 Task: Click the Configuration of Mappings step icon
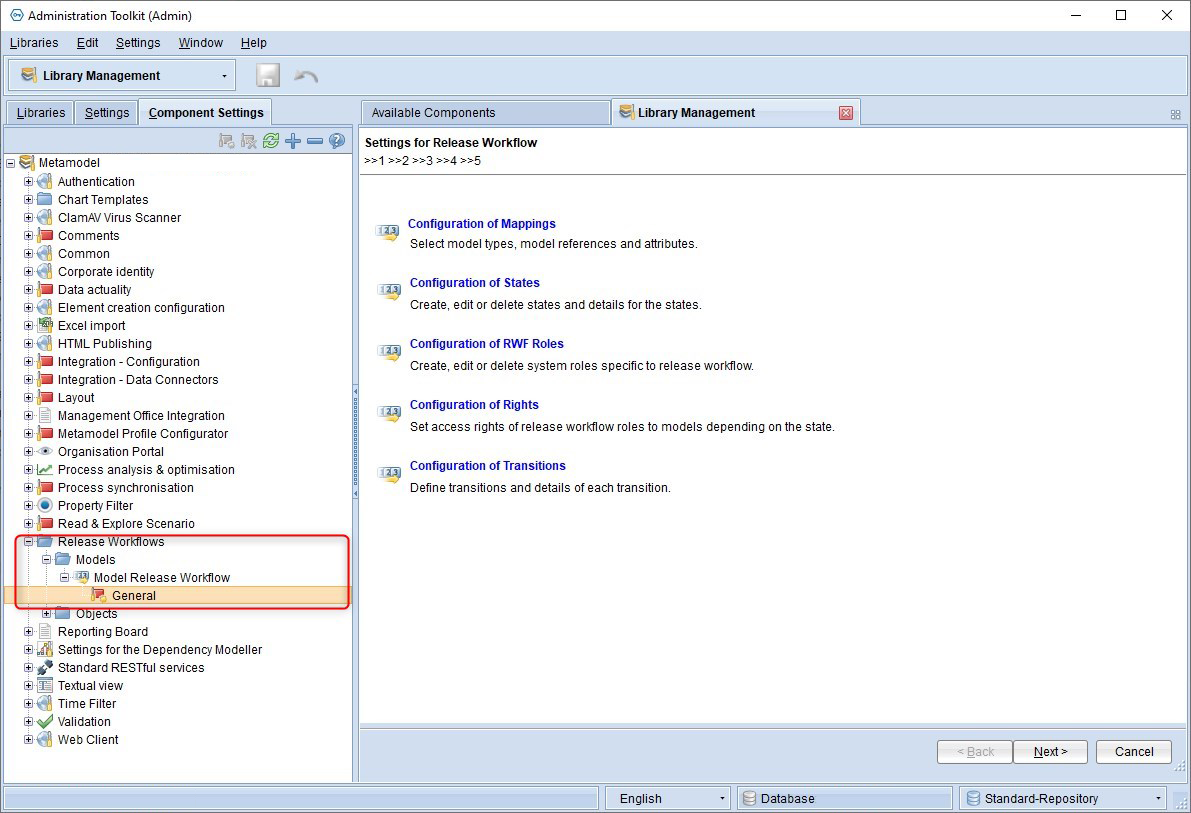387,232
